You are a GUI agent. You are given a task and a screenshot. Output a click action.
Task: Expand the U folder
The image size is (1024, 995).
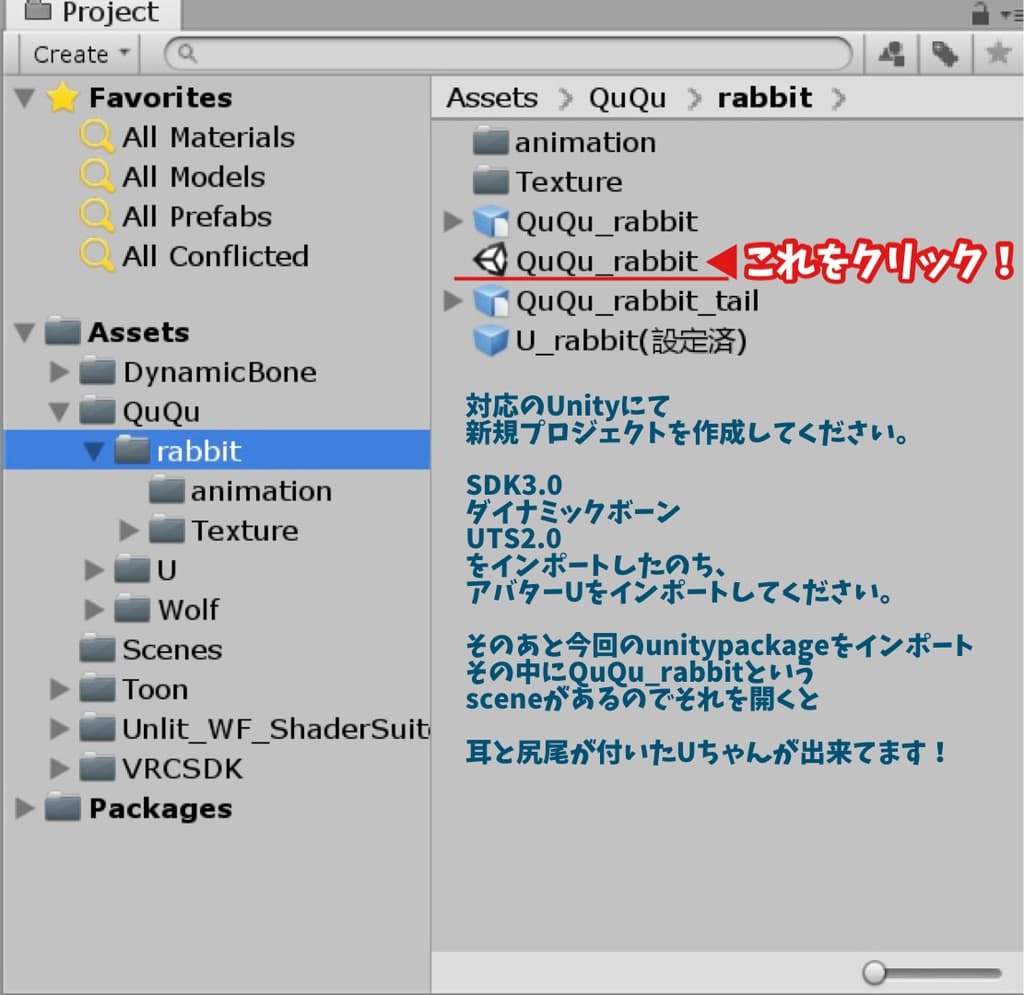point(94,571)
